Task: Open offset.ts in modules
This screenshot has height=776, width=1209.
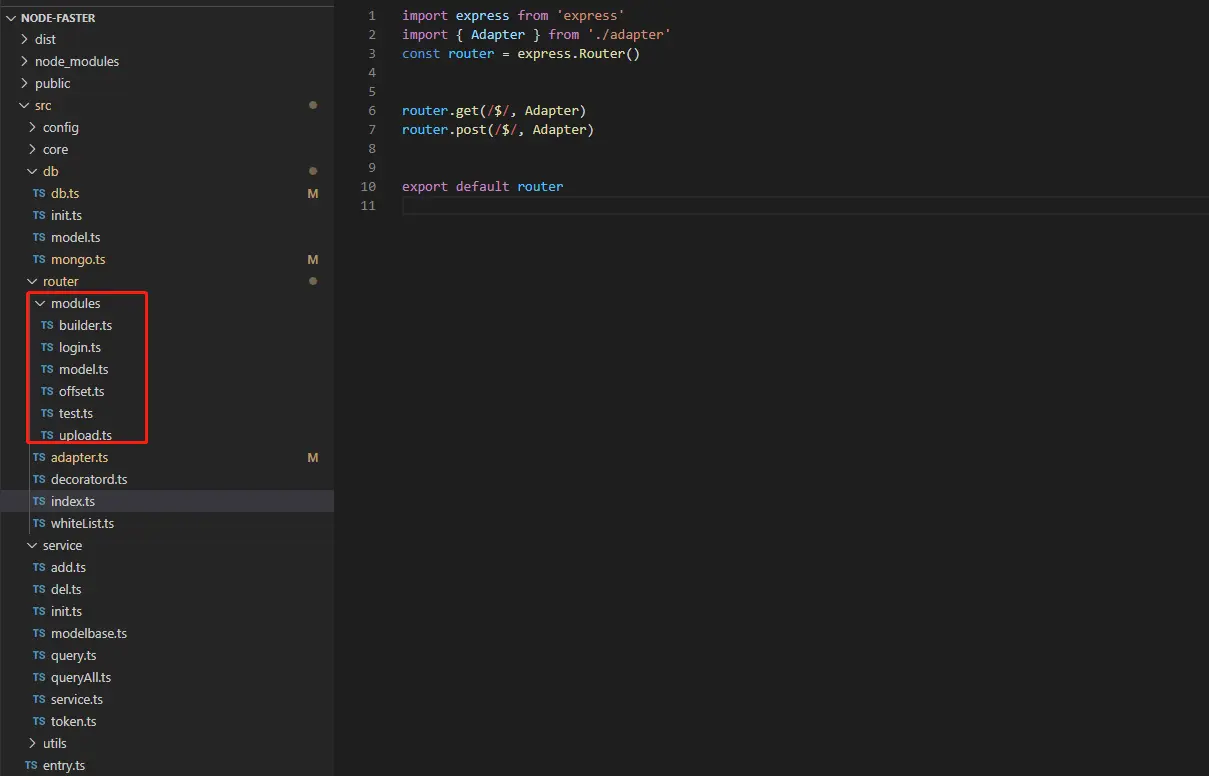Action: click(82, 391)
